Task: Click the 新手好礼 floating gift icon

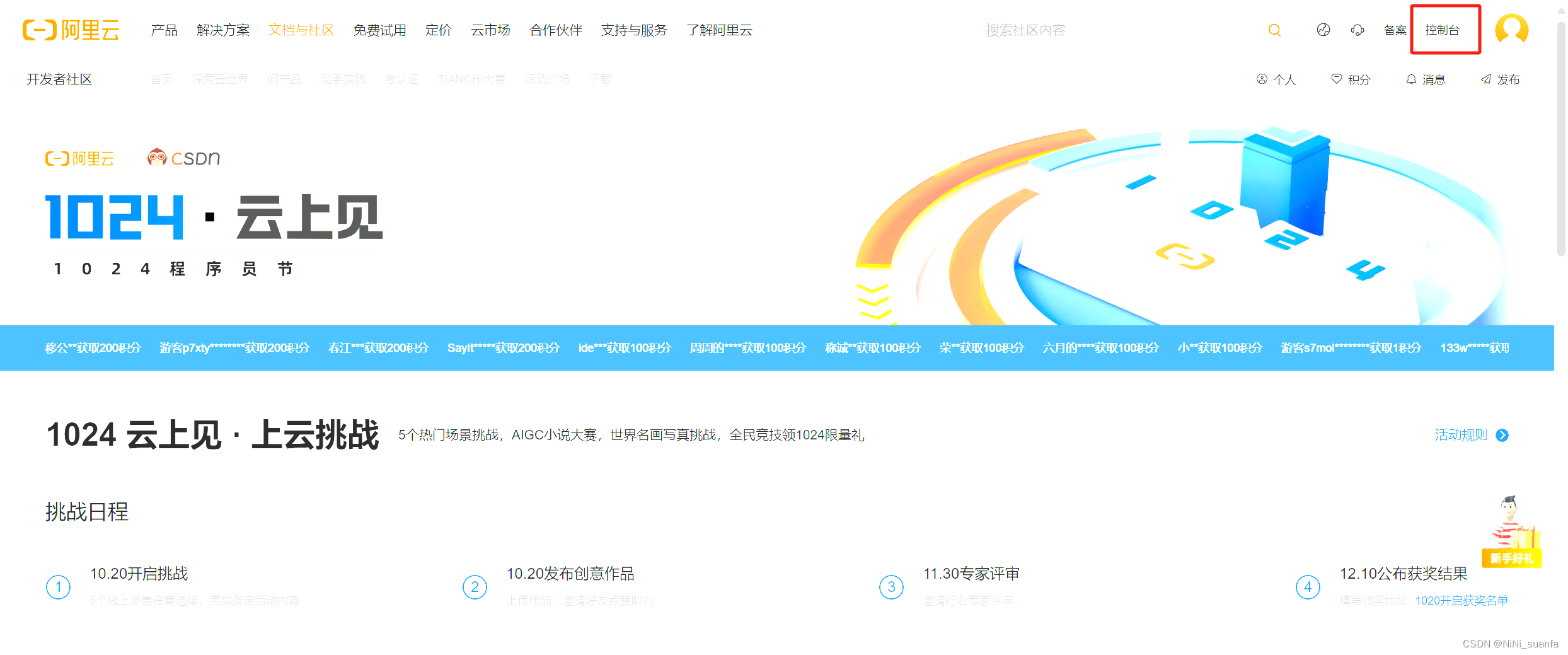Action: point(1513,532)
